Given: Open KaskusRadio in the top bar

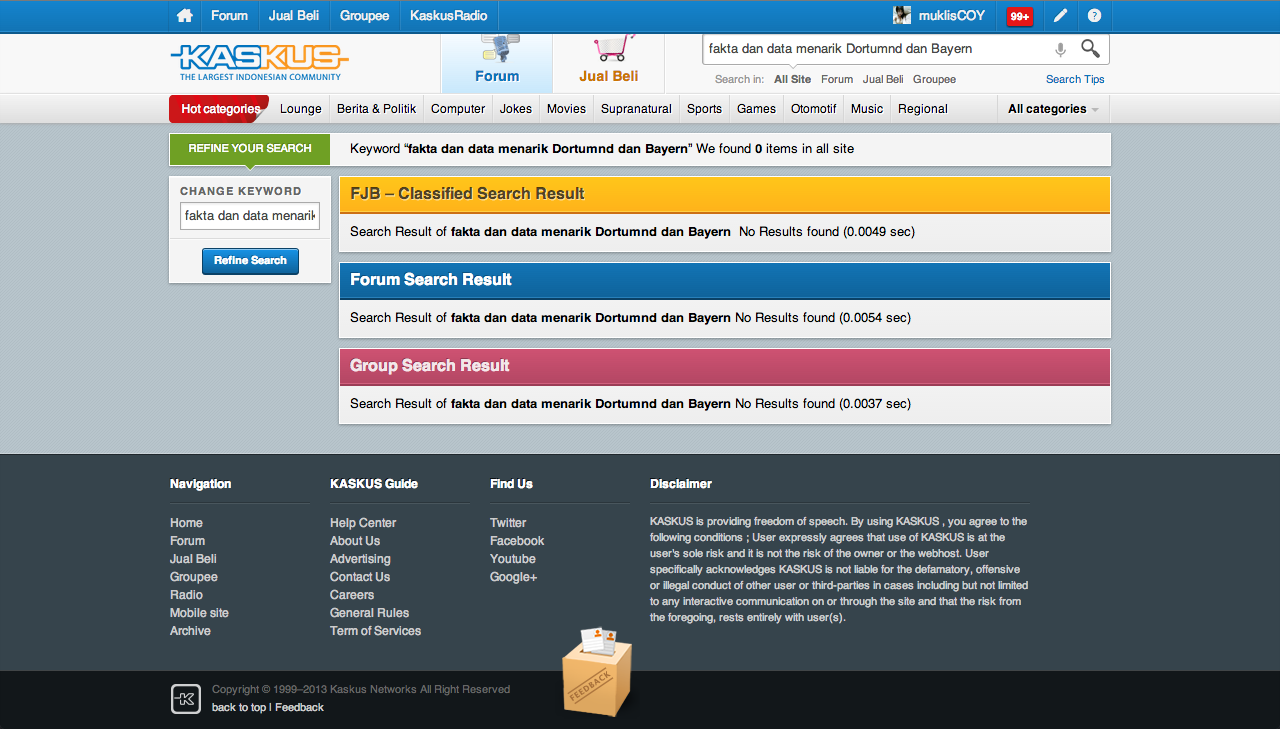Looking at the screenshot, I should click(448, 16).
